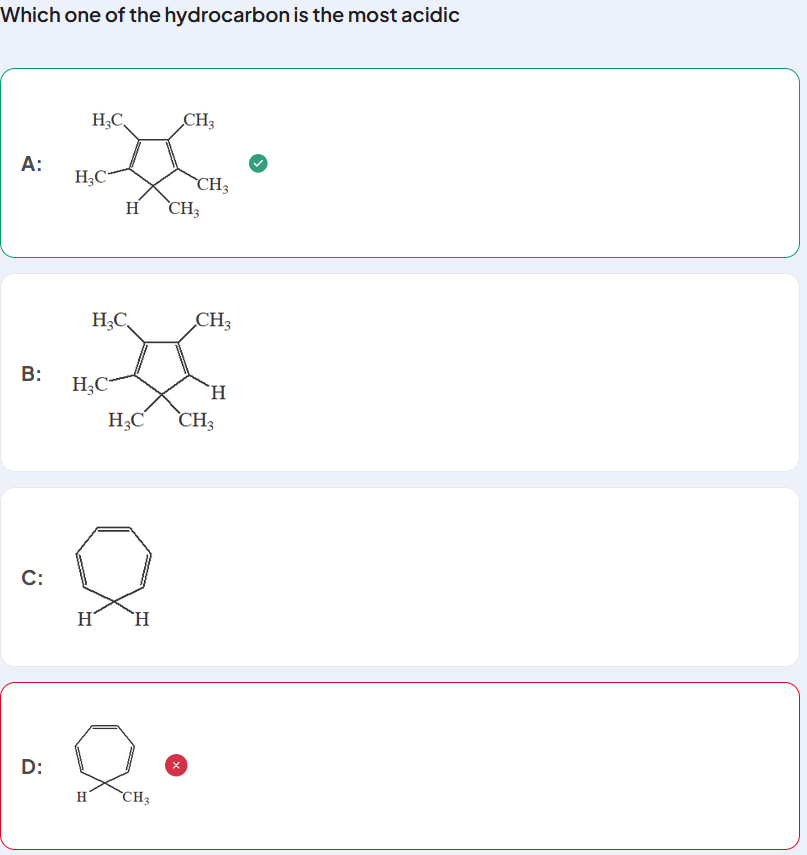Select answer label D:
807x855 pixels.
click(32, 767)
